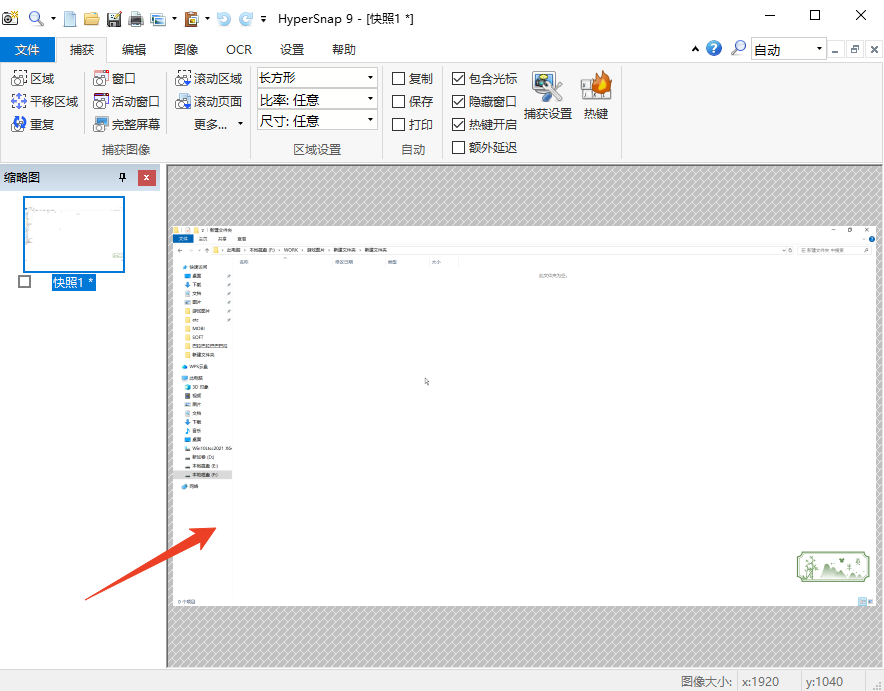Enable the 额外延迟 extra delay checkbox

point(459,148)
